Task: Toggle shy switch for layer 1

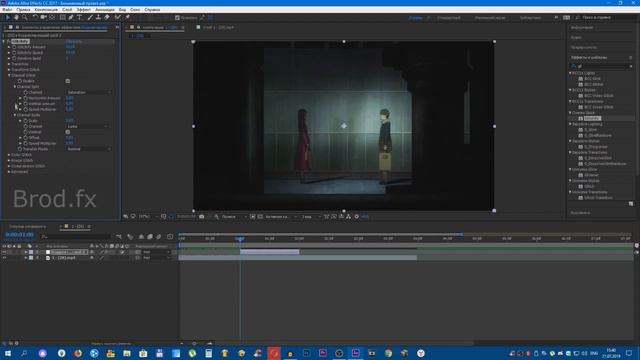Action: click(x=92, y=252)
